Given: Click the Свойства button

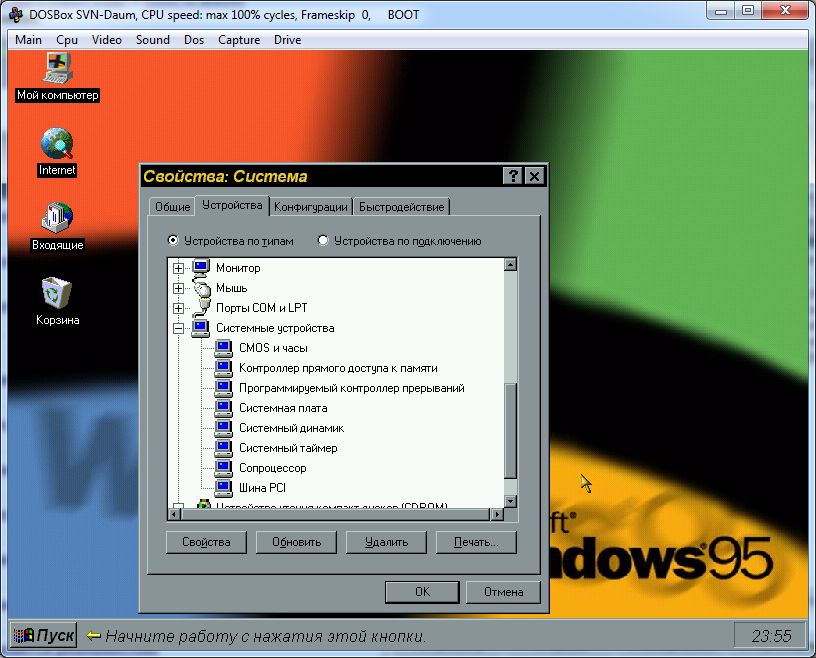Looking at the screenshot, I should (206, 542).
